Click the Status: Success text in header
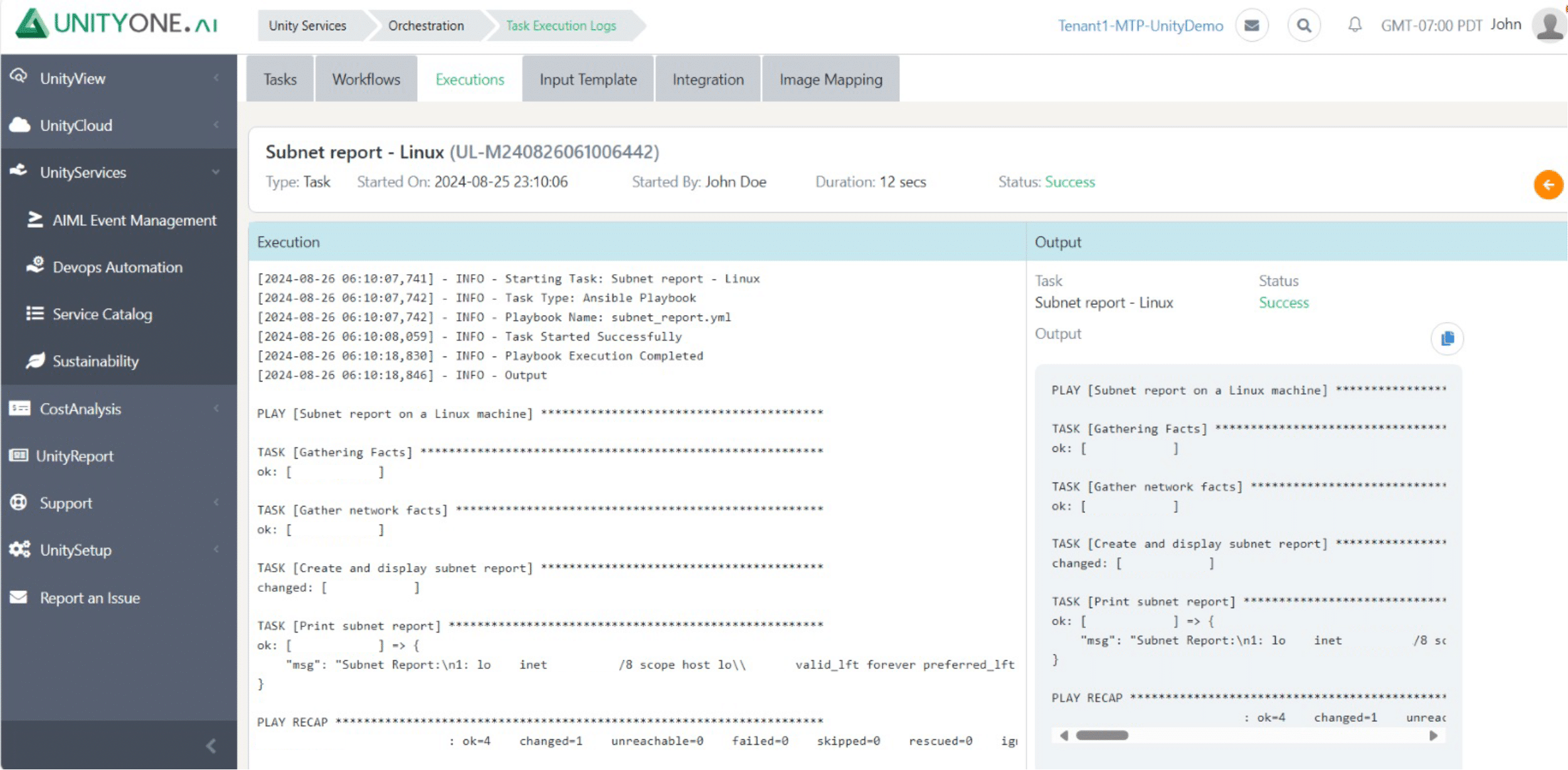 (x=1047, y=182)
